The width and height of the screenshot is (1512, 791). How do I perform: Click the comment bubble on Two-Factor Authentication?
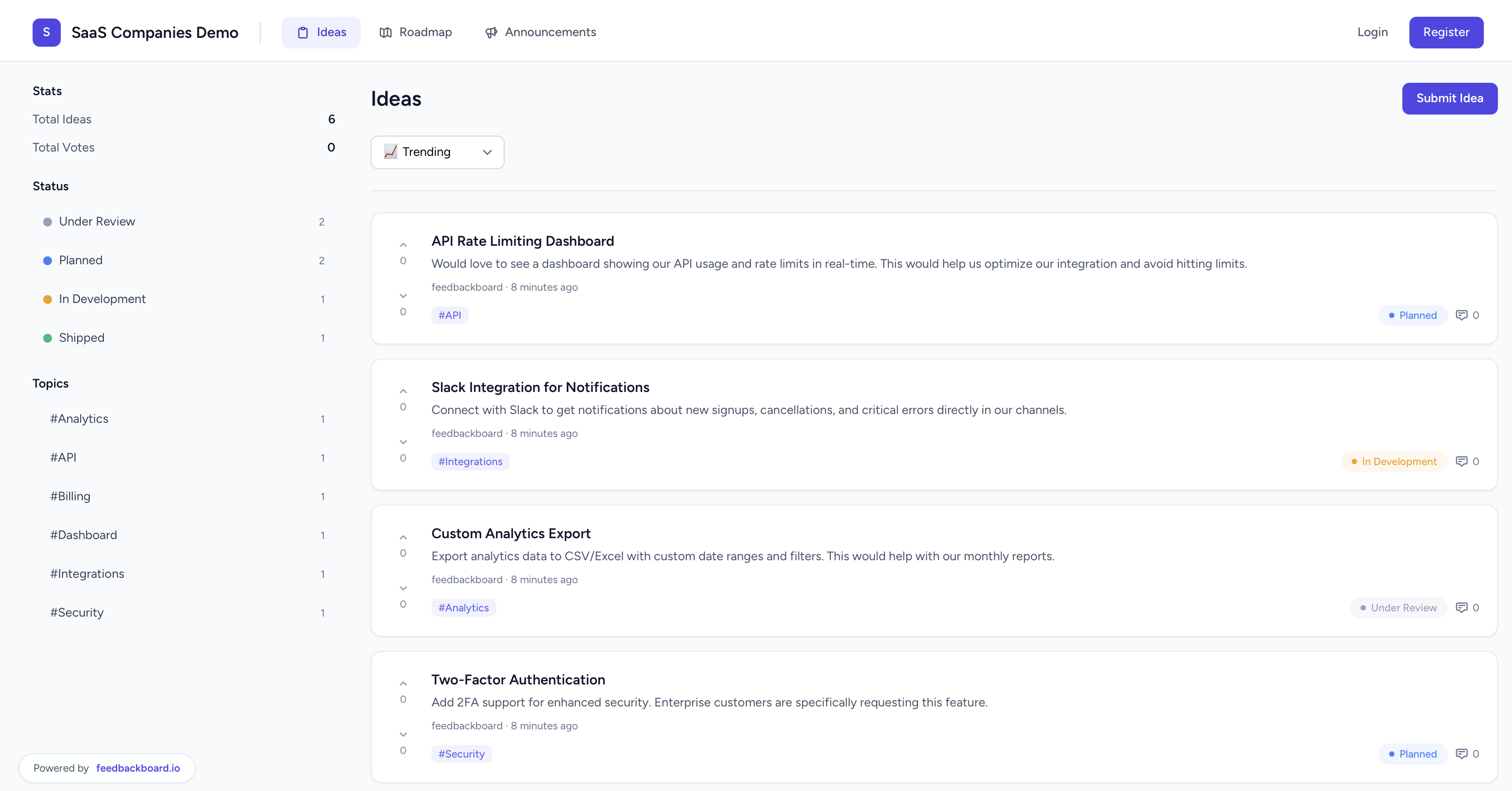[1461, 754]
